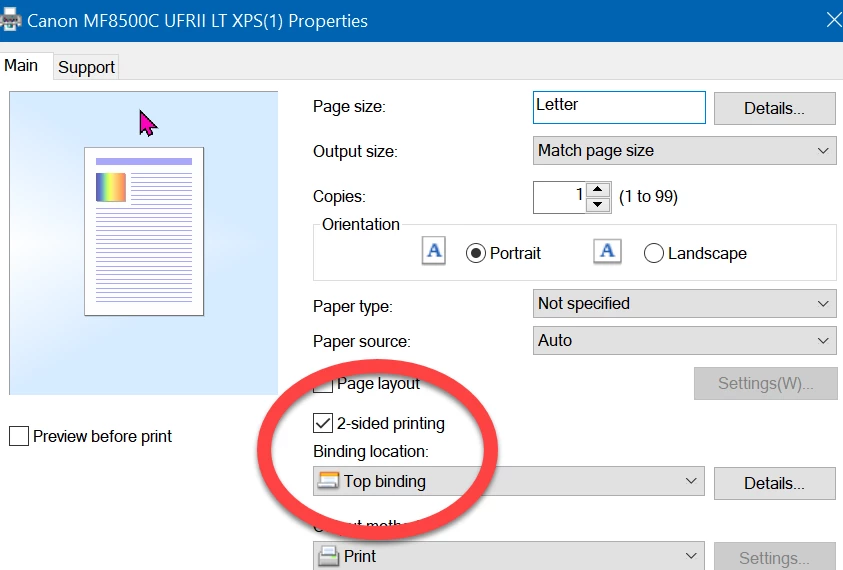Click the Page size Letter field
843x570 pixels.
[619, 108]
